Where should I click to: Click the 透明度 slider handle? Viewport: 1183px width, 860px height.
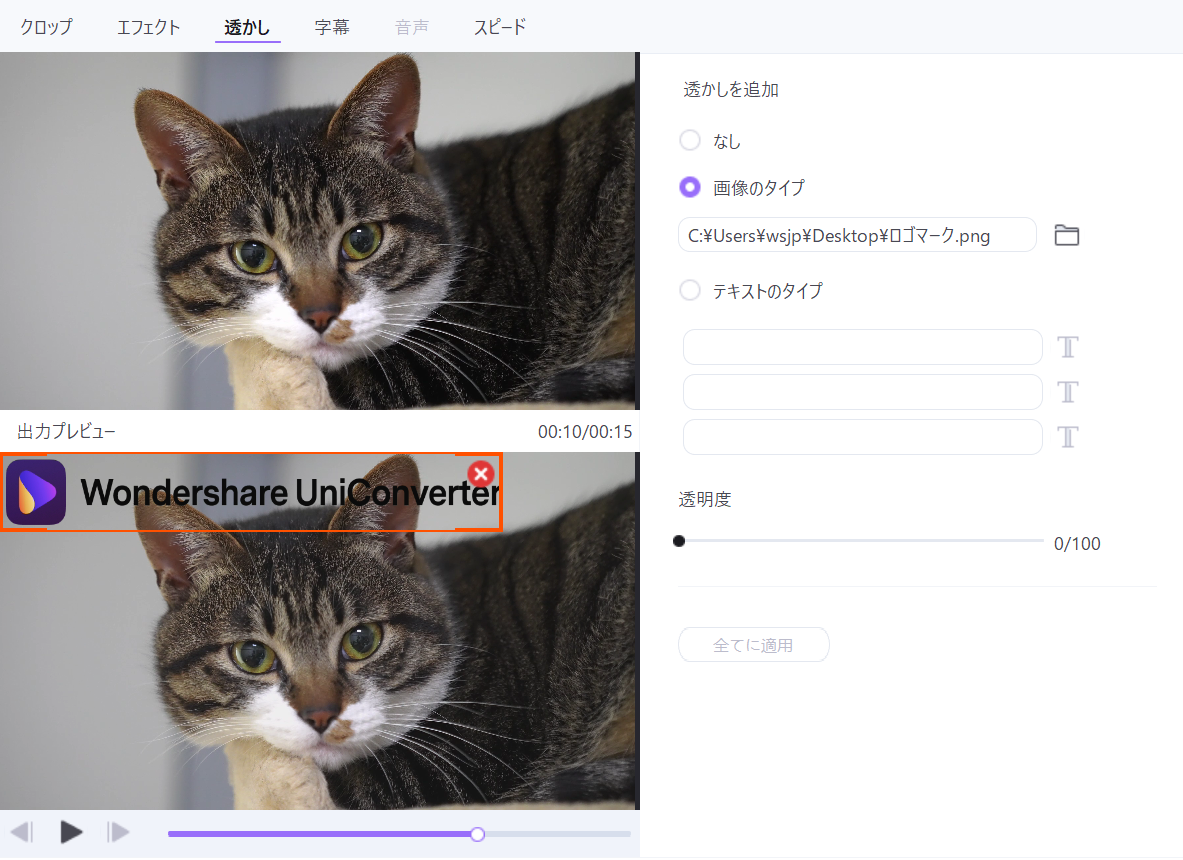tap(679, 541)
